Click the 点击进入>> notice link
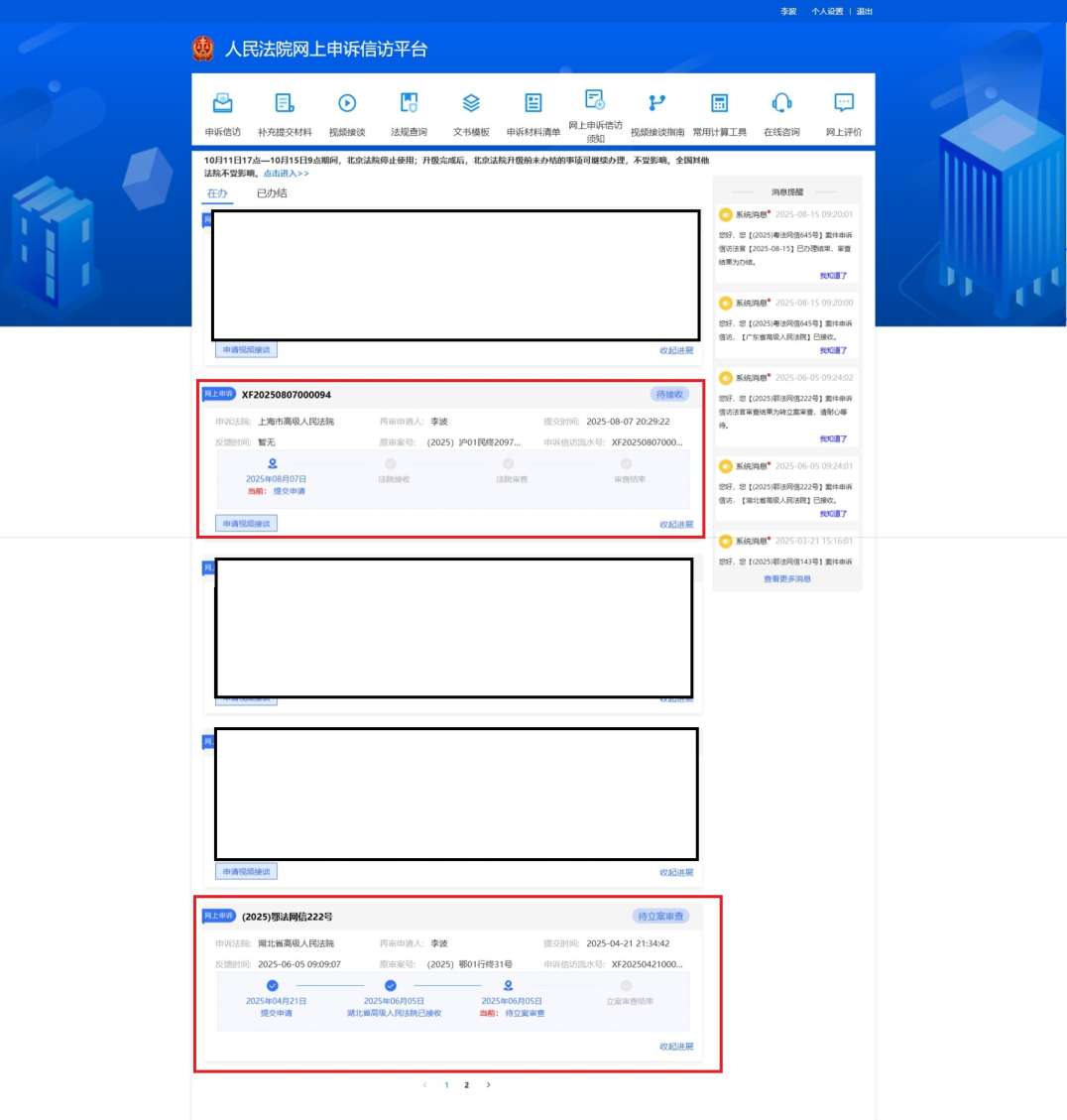 pyautogui.click(x=286, y=174)
